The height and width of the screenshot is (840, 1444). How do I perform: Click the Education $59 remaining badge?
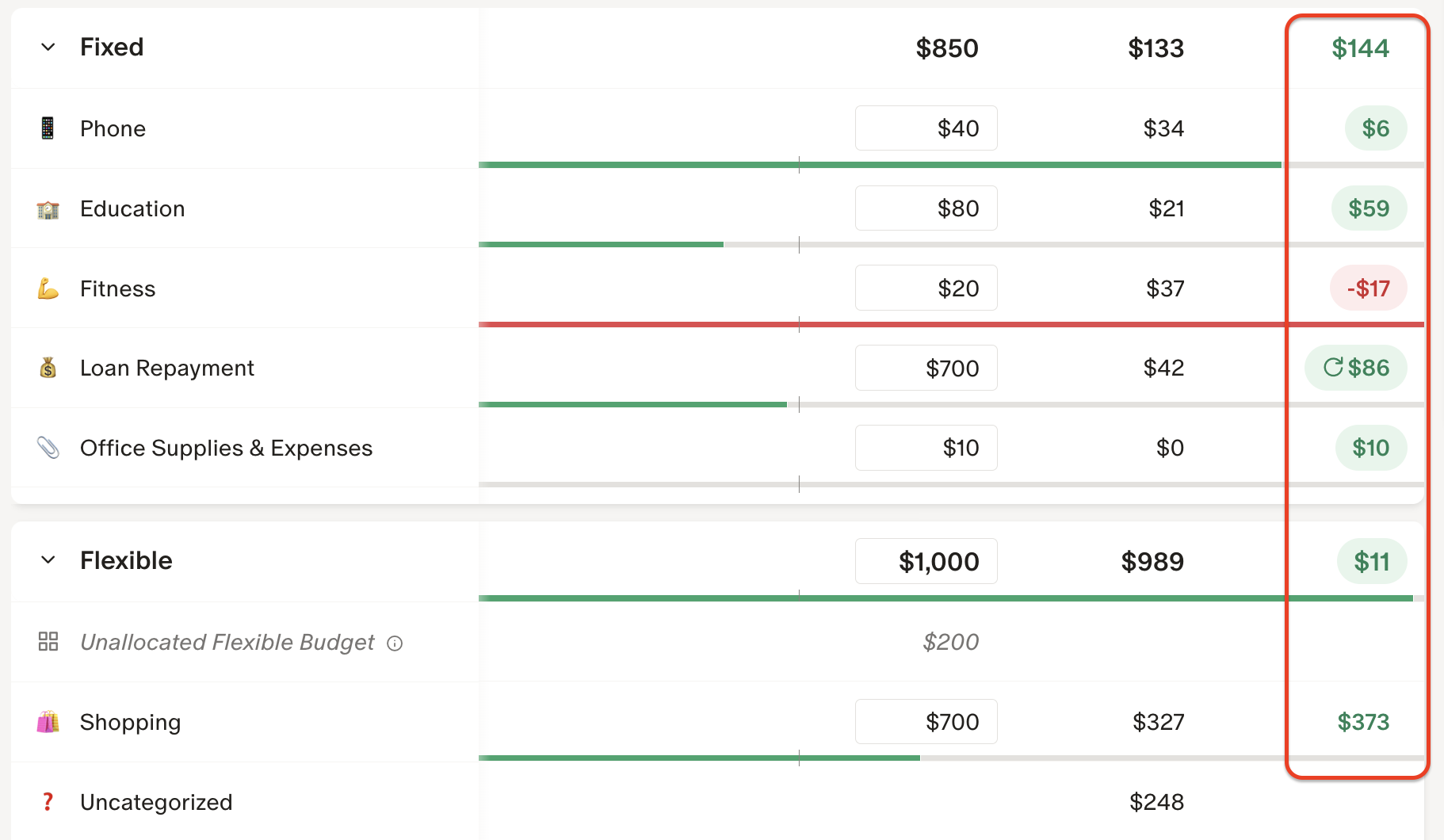pyautogui.click(x=1369, y=208)
